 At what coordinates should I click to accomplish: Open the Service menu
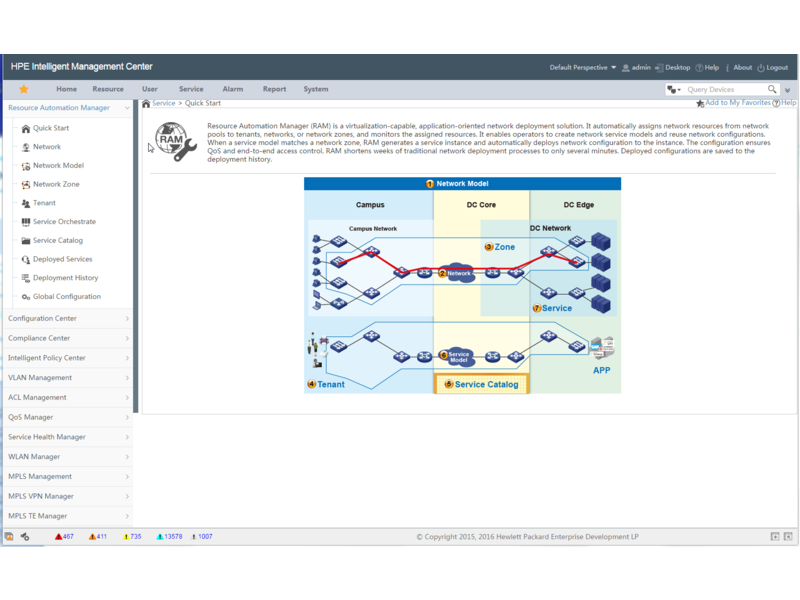pos(191,89)
